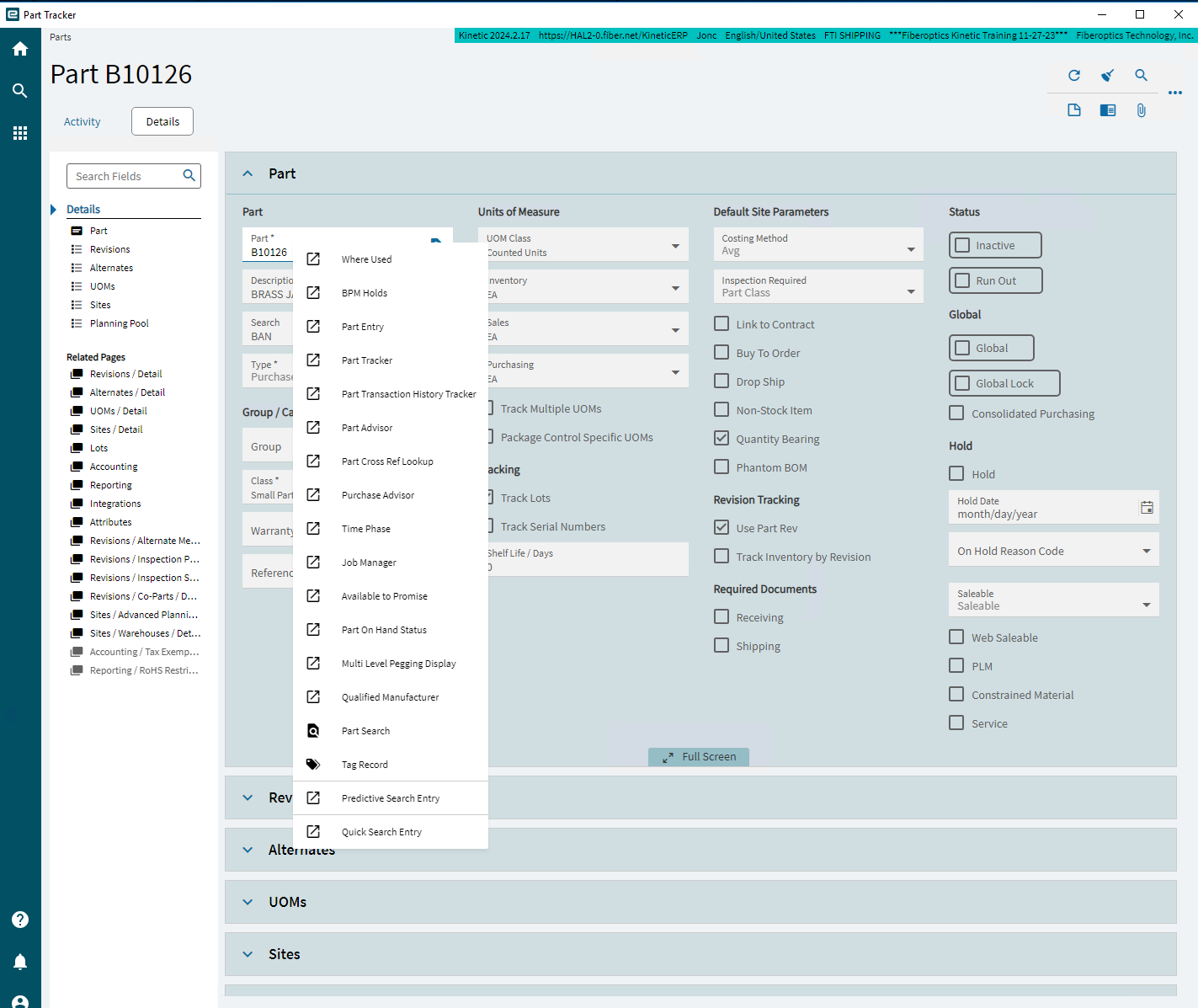Select Part Entry from the context menu
Screen dimensions: 1198x1008
pyautogui.click(x=391, y=327)
